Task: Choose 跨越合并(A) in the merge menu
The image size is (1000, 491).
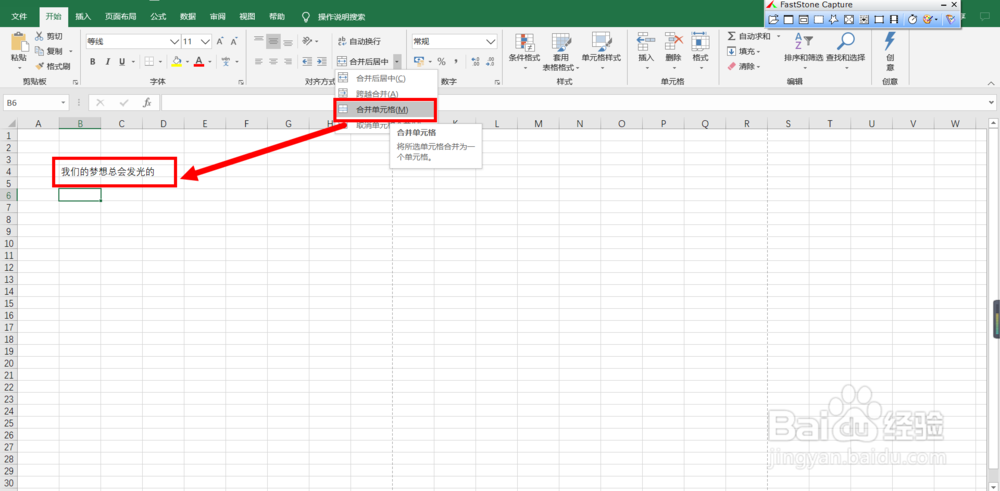Action: [x=386, y=93]
